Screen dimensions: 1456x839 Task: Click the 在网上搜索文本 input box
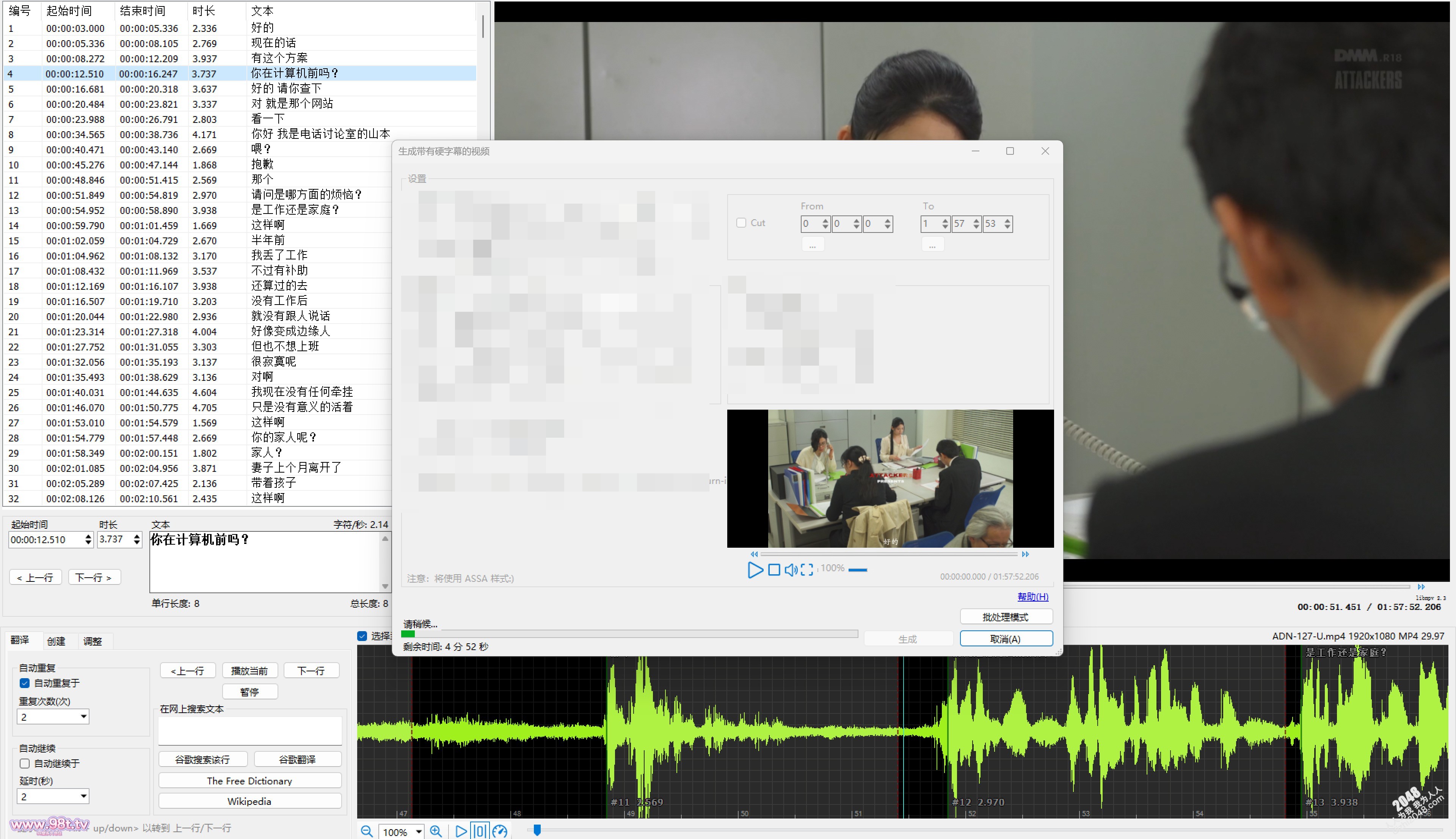click(x=249, y=731)
